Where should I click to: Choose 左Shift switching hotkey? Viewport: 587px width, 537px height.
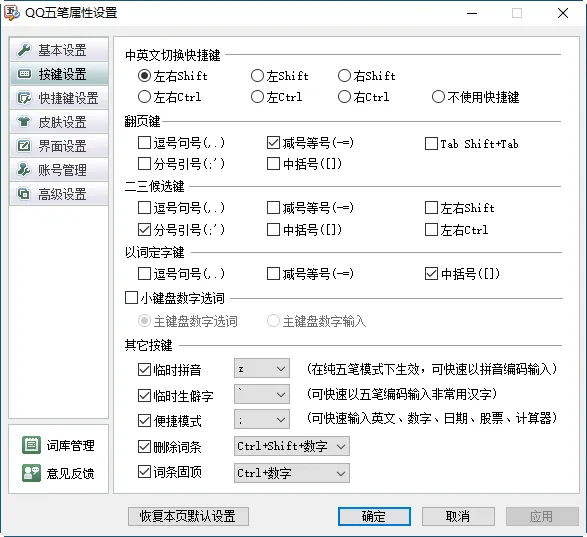(258, 76)
